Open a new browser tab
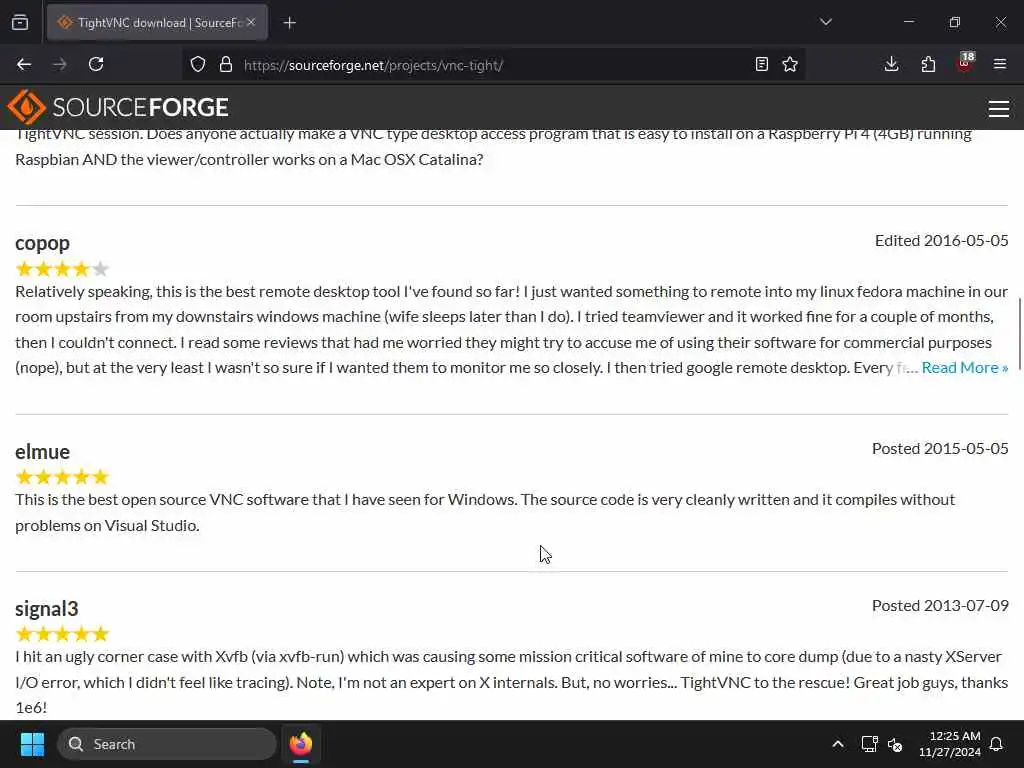 (289, 23)
